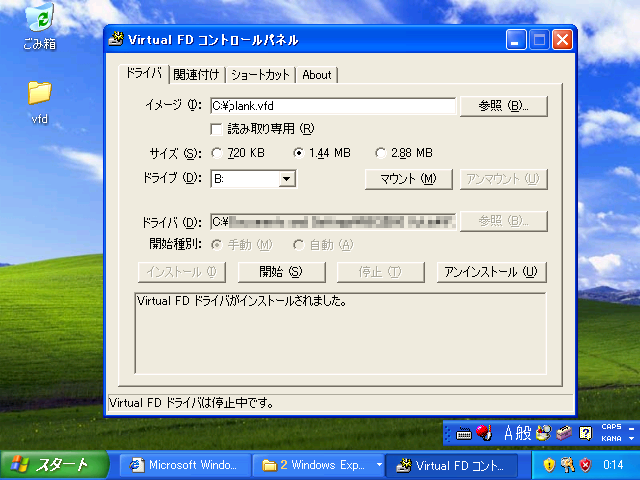The height and width of the screenshot is (480, 640).
Task: Open the IME keyboard pad icon
Action: coord(463,433)
